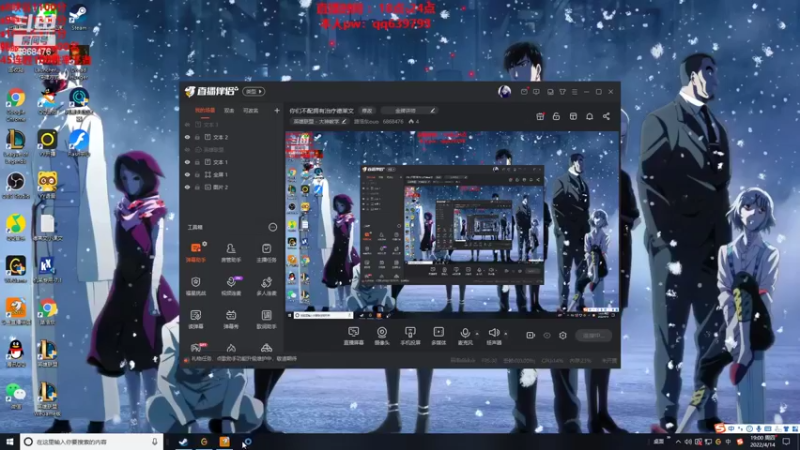Open the 歌词助手 tool
This screenshot has height=450, width=800.
[266, 319]
